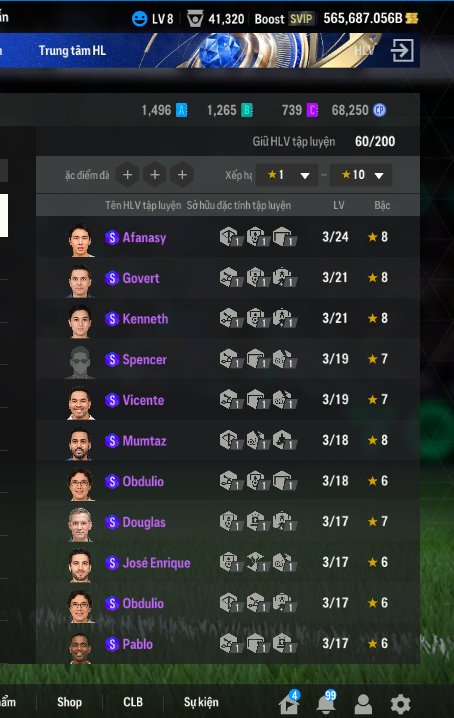Click the purple C card icon
The image size is (454, 718).
[312, 110]
